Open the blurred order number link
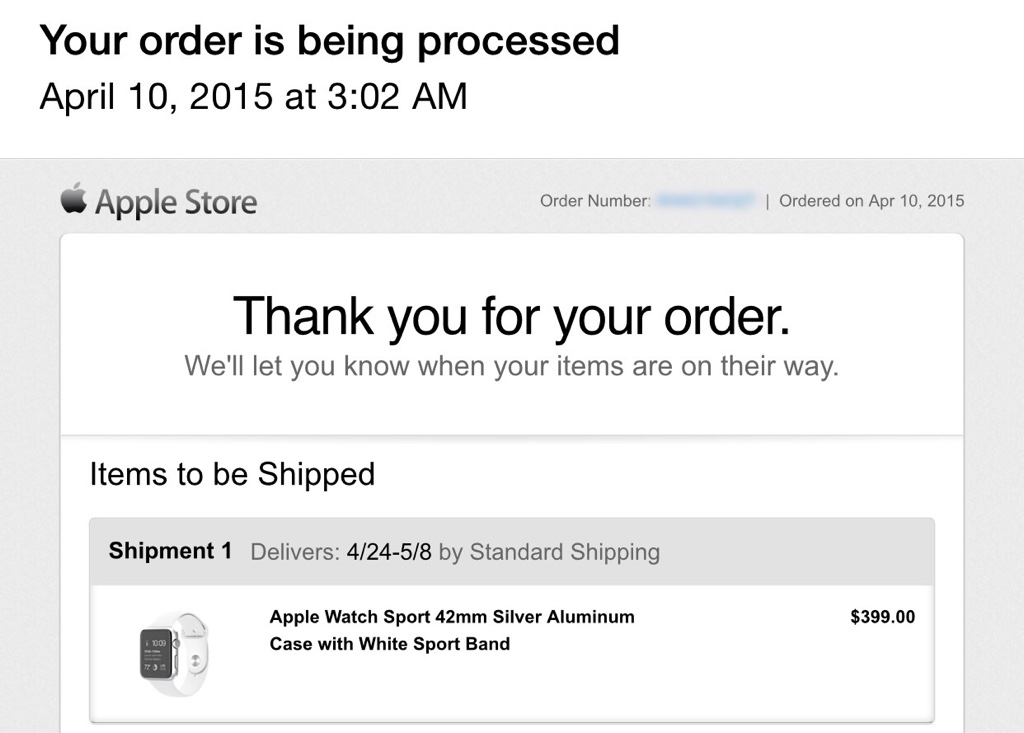Screen dimensions: 1024x733 (706, 201)
